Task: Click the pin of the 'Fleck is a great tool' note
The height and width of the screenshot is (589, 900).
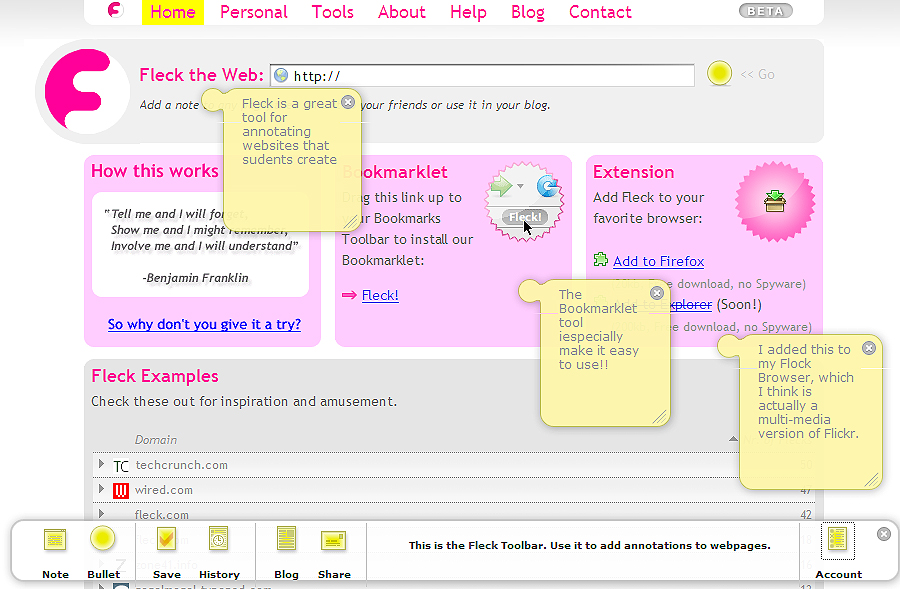Action: 212,98
